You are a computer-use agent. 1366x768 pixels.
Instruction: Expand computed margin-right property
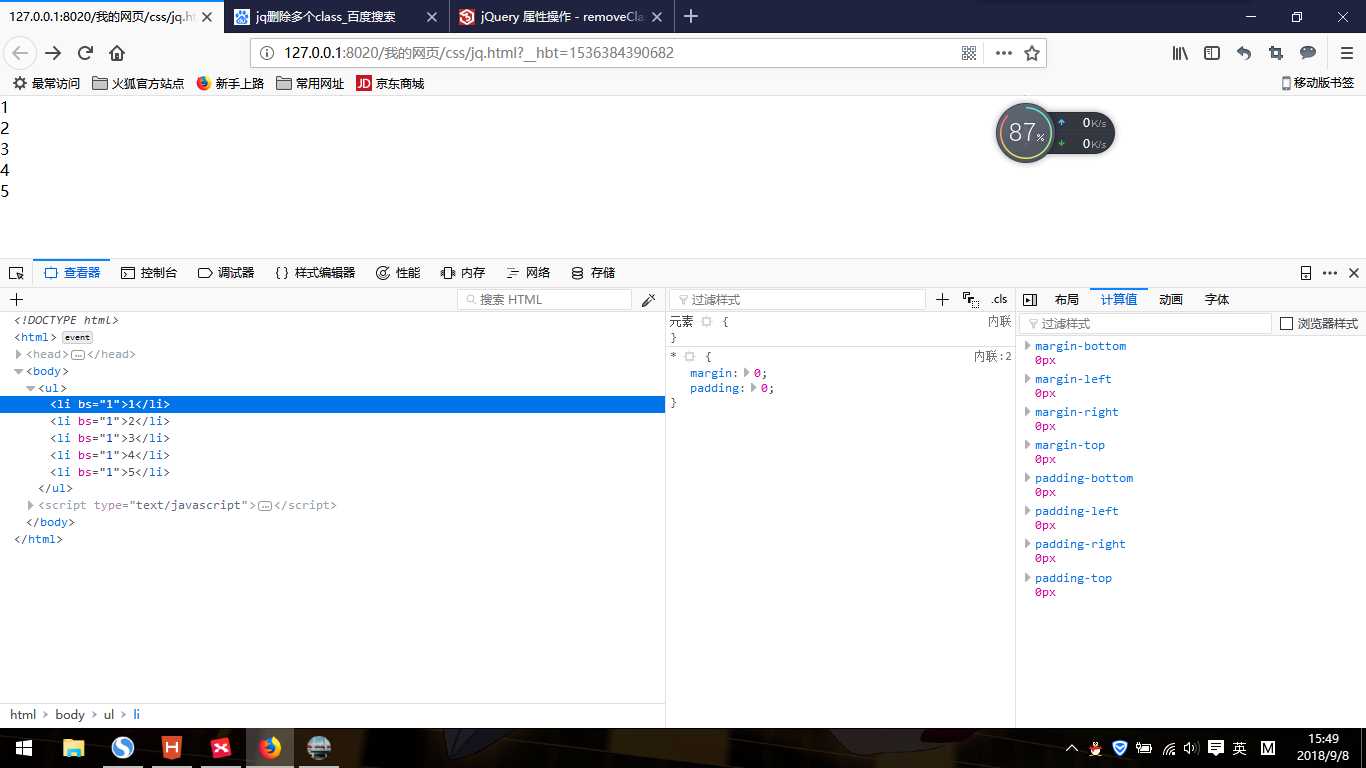click(x=1027, y=412)
